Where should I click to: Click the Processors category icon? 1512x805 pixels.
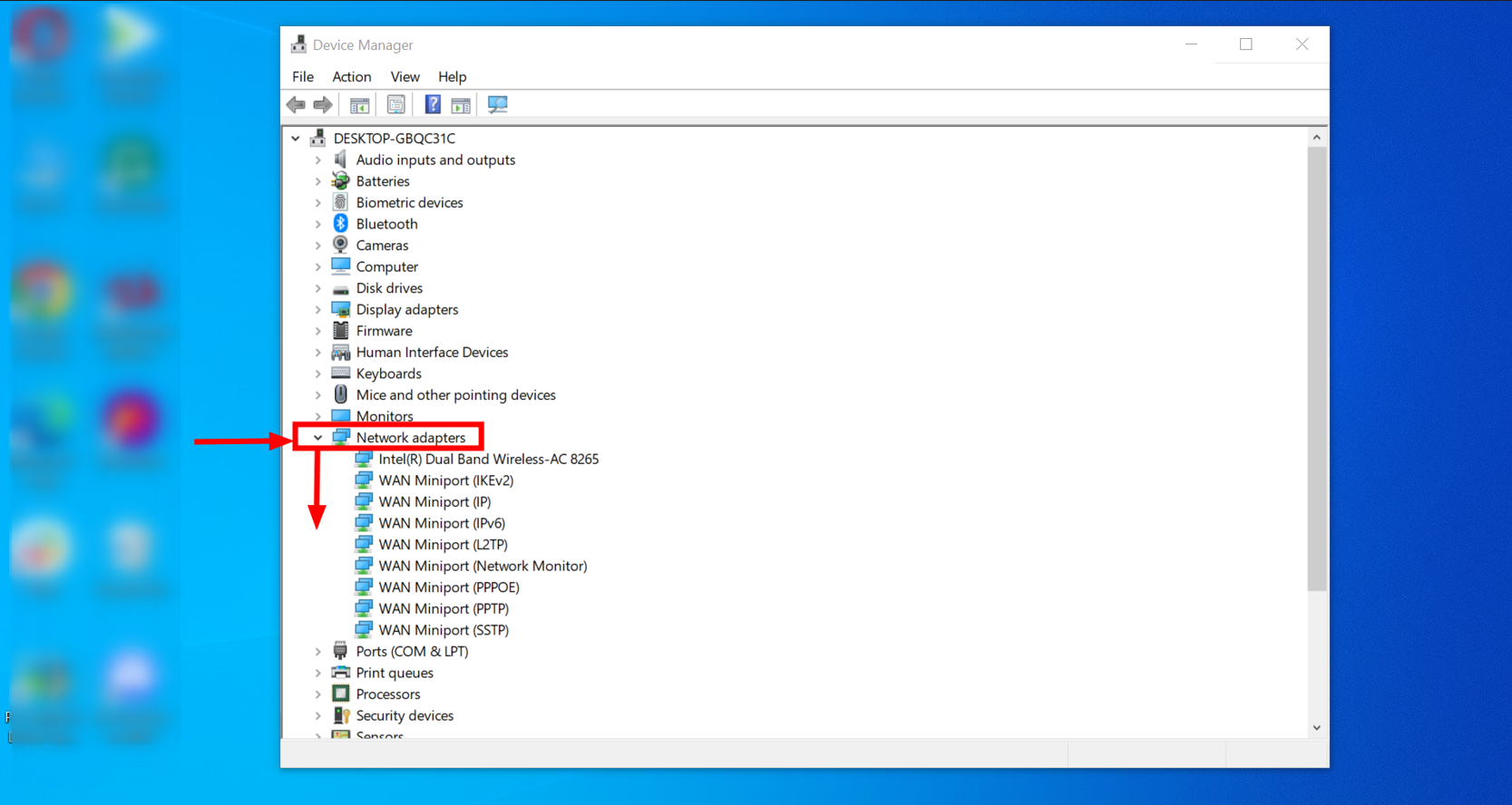pos(341,693)
